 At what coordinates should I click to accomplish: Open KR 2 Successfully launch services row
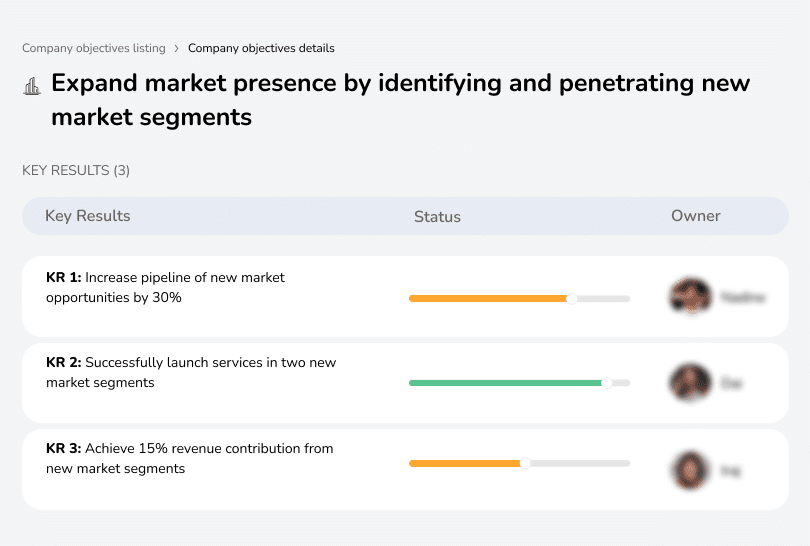click(x=405, y=383)
